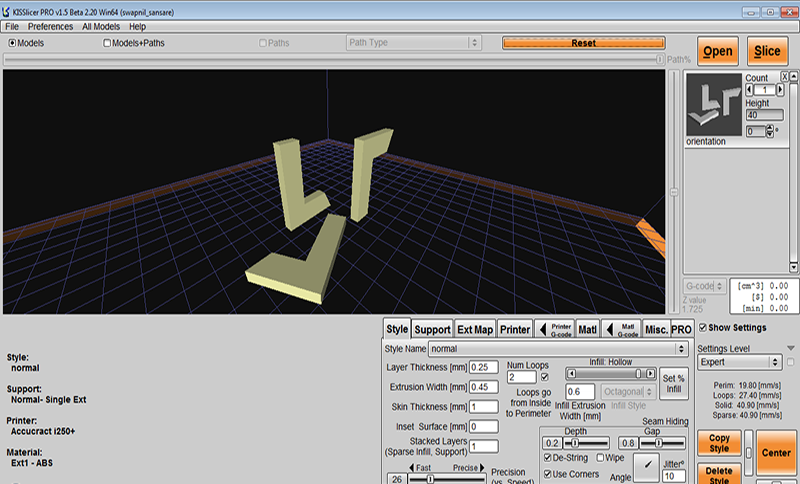Open Printer G-code tab with arrow icon
Viewport: 800px width, 484px height.
pos(555,329)
